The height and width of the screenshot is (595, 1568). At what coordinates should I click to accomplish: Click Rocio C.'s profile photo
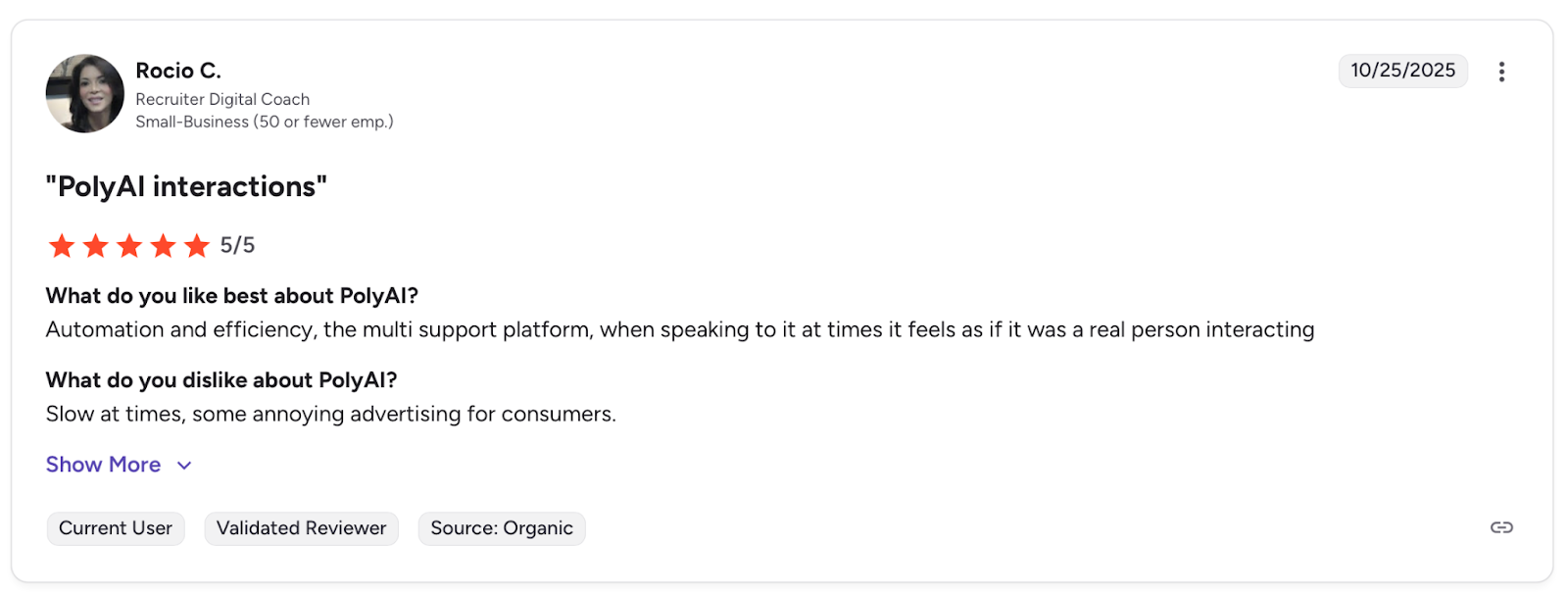(x=85, y=94)
